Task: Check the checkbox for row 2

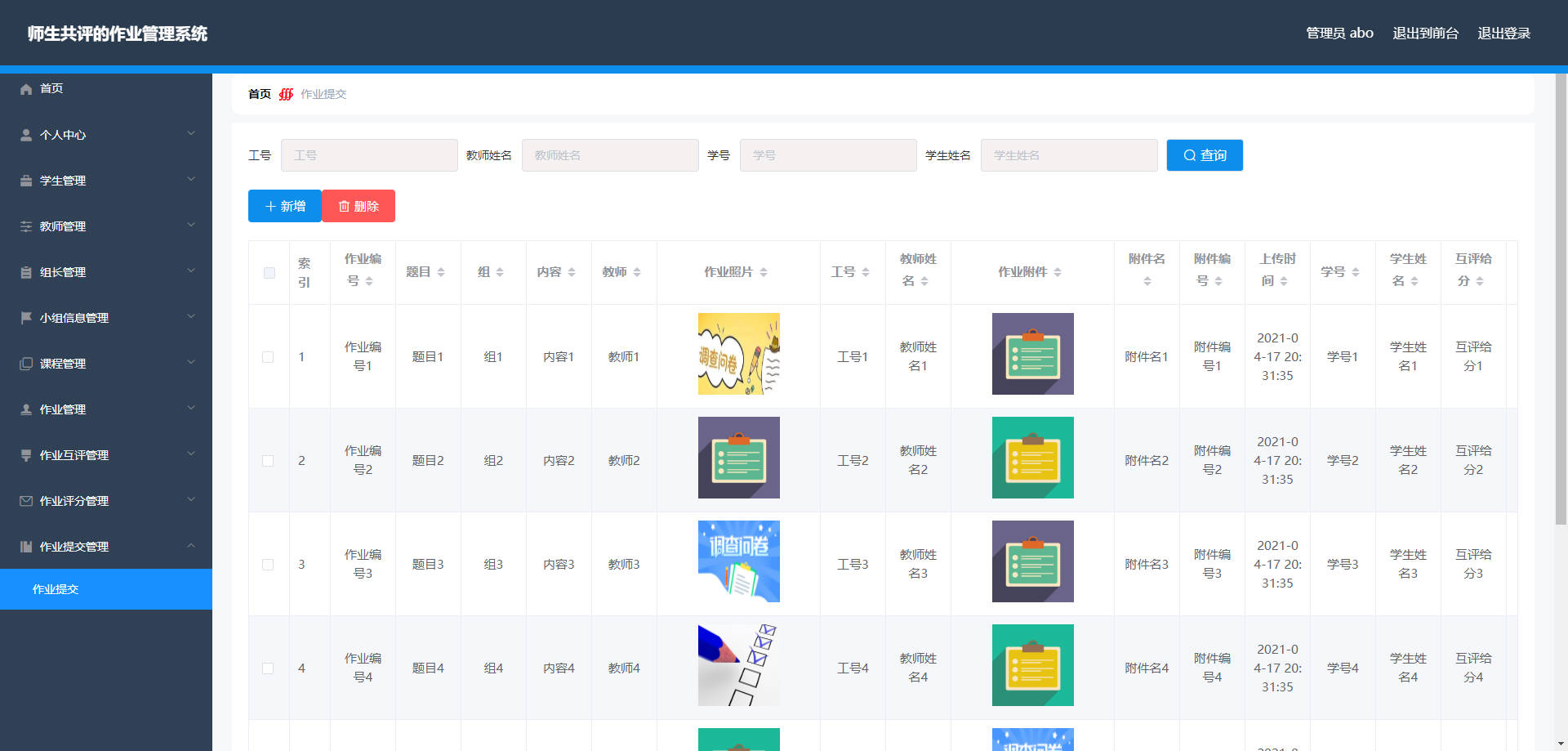Action: coord(268,461)
